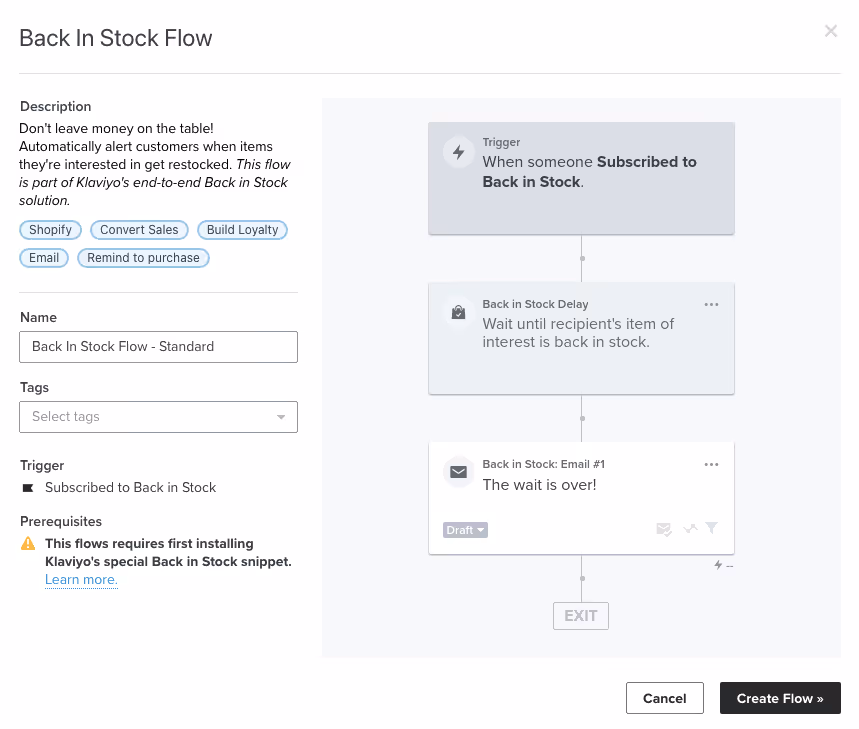Click the envelope icon on Email #1
The image size is (859, 729).
click(x=458, y=472)
